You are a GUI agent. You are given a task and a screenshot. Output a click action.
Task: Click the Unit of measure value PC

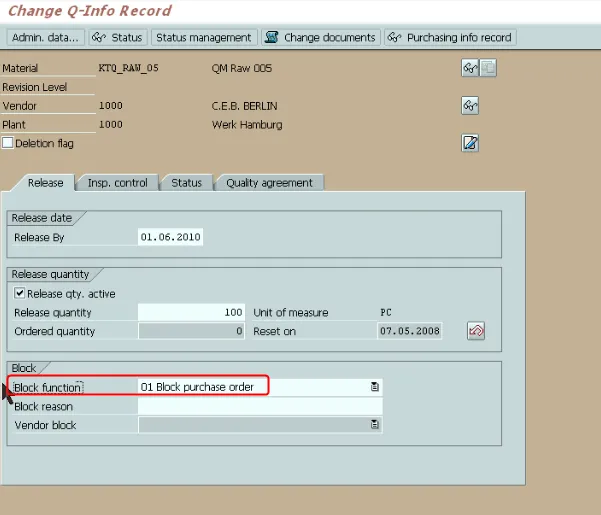386,312
